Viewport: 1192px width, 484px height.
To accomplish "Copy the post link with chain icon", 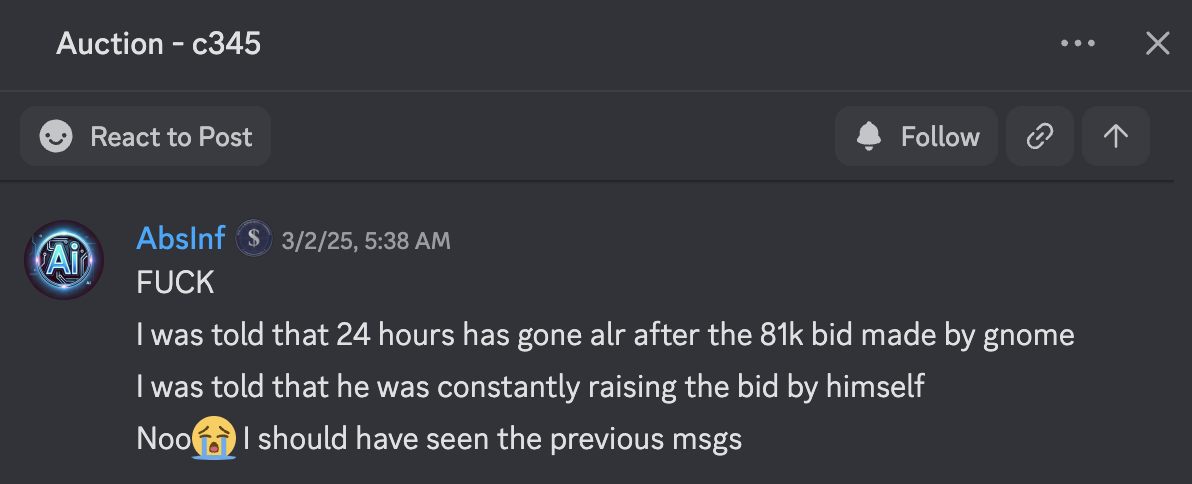I will point(1040,137).
